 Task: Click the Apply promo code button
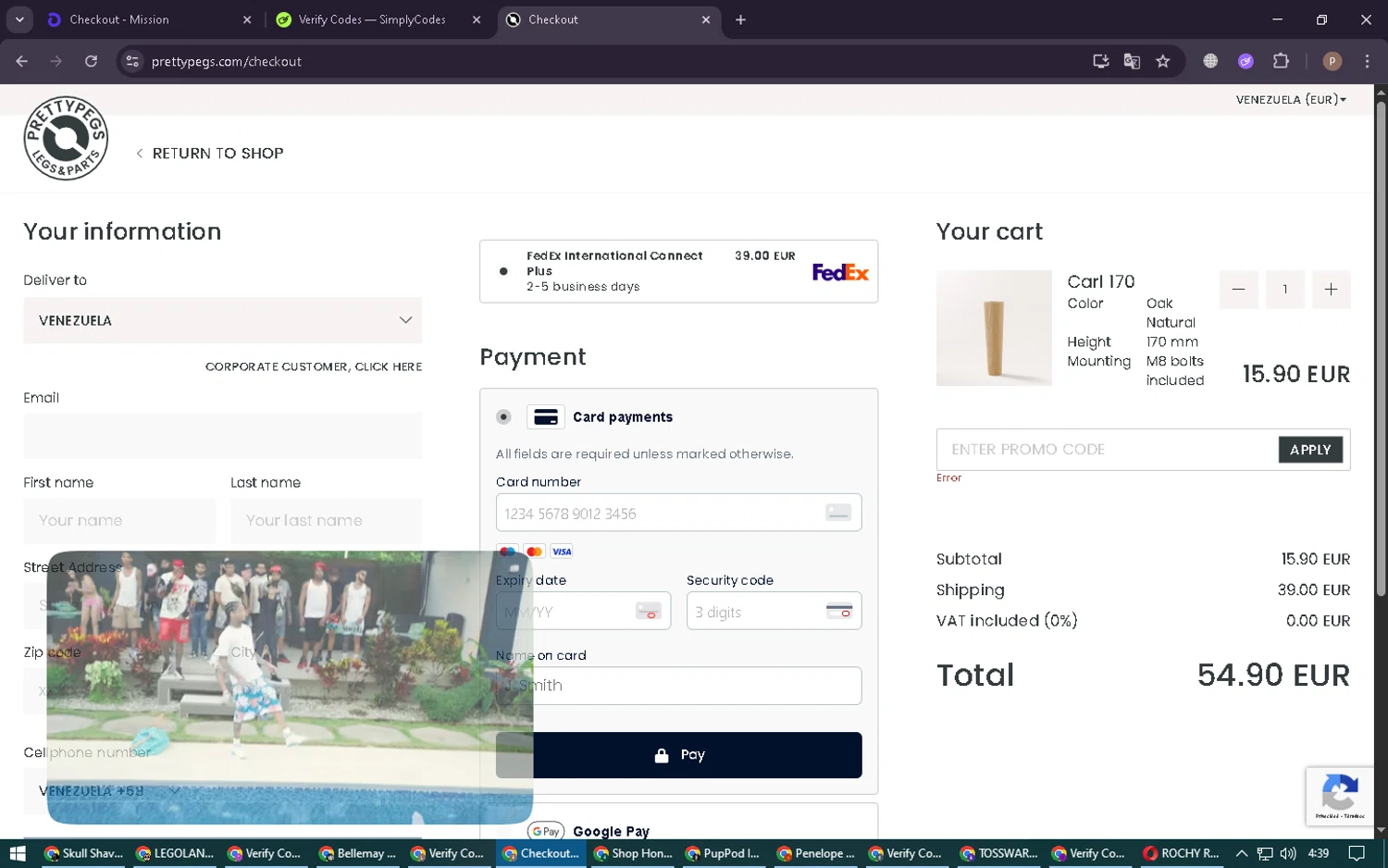[x=1310, y=450]
